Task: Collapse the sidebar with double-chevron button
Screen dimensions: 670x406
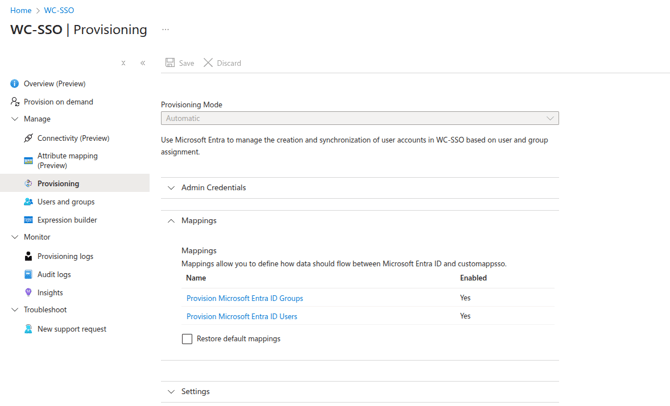Action: 143,63
